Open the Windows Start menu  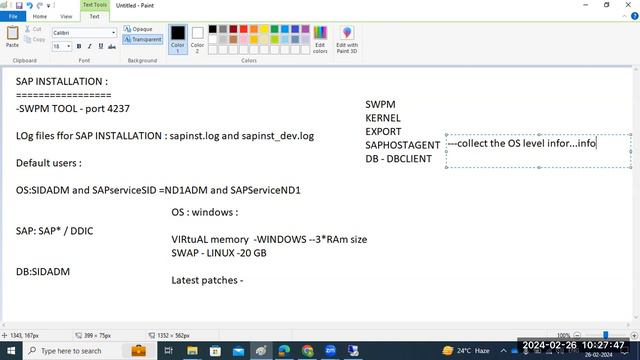(x=11, y=351)
